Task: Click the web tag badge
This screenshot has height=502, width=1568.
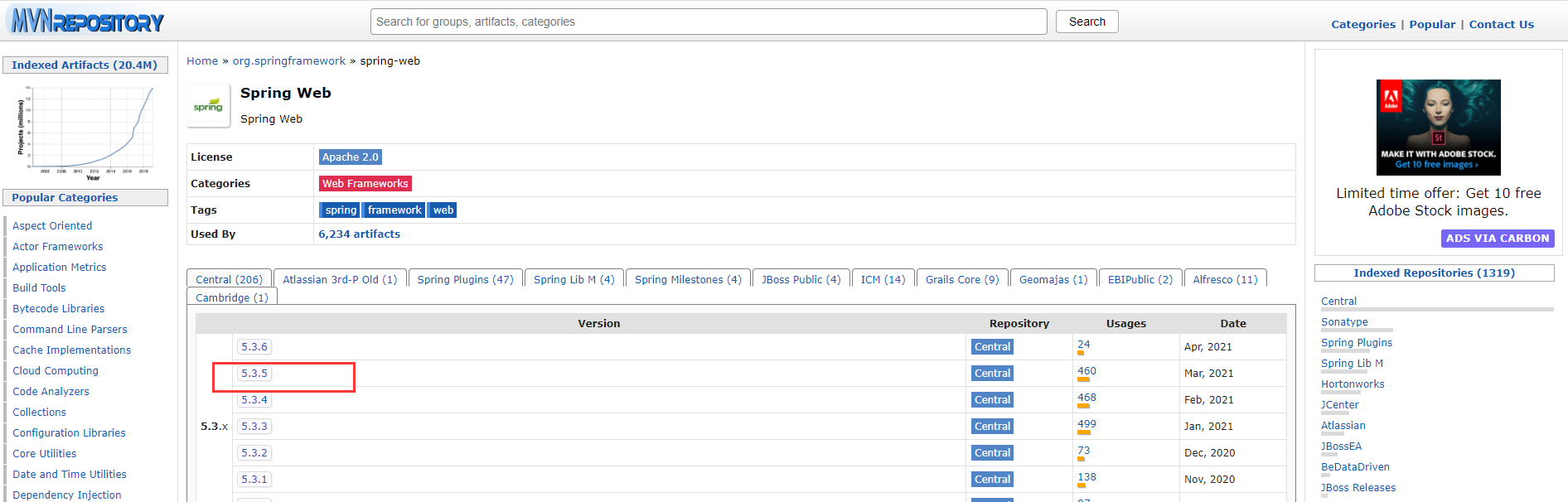Action: (443, 210)
